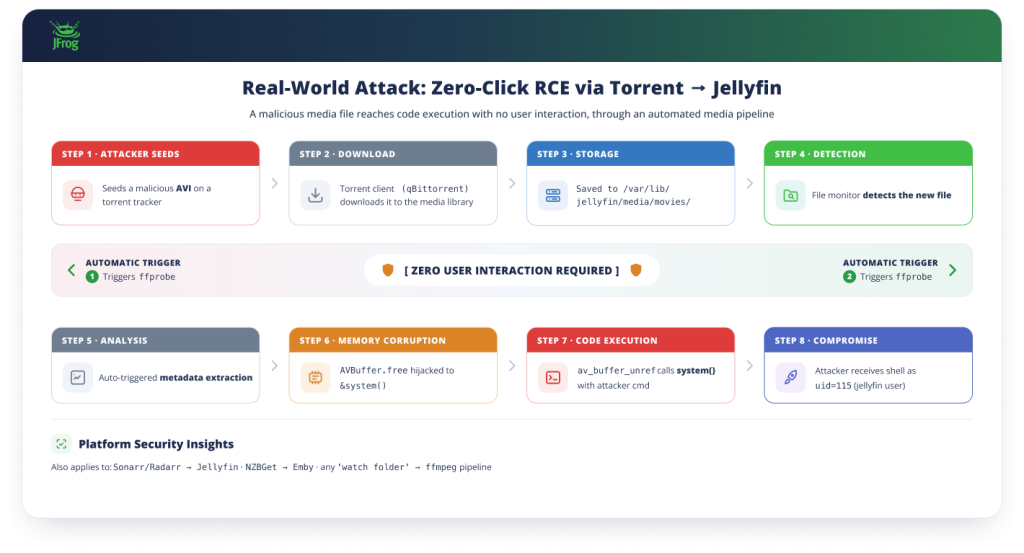Screen dimensions: 1024x553
Task: Click the left AUTOMATIC TRIGGER label
Action: 133,262
